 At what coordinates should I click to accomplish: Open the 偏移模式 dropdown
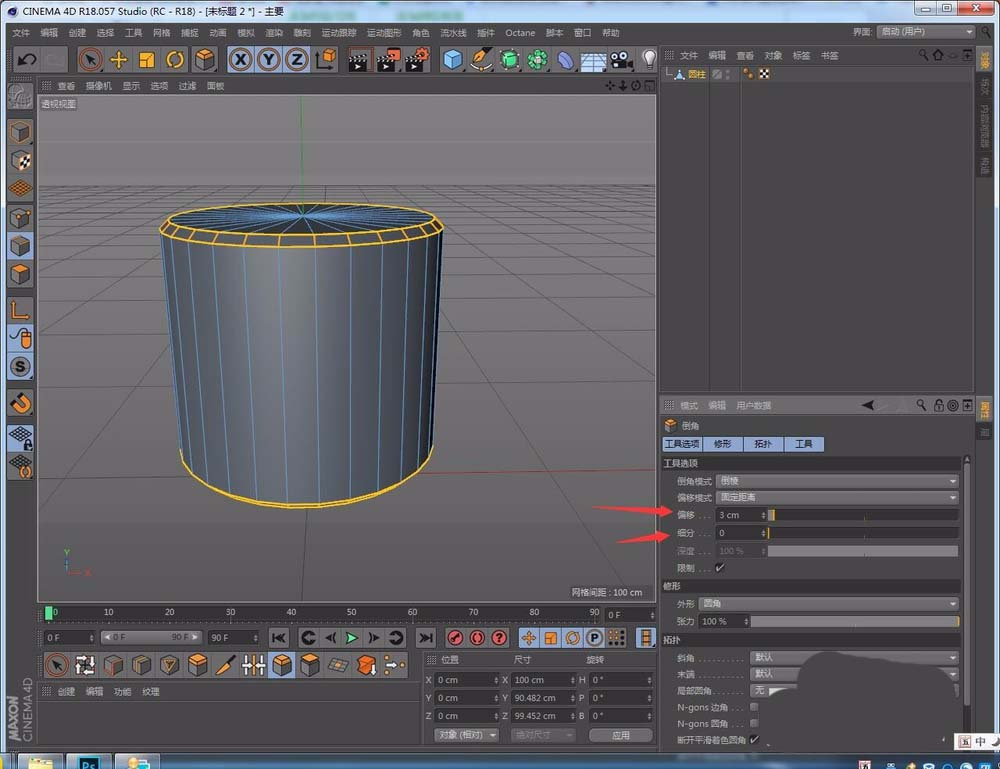point(836,497)
